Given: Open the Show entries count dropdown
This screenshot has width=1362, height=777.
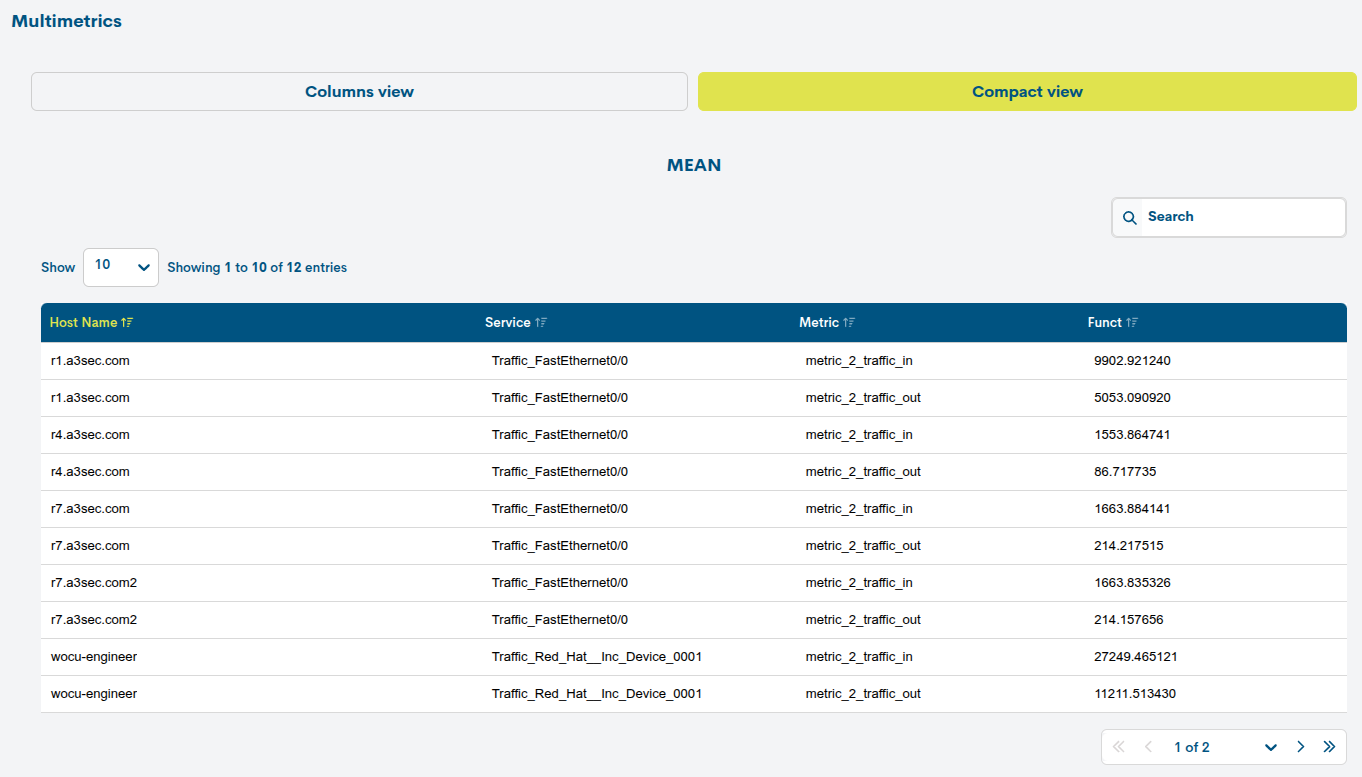Looking at the screenshot, I should (x=120, y=267).
